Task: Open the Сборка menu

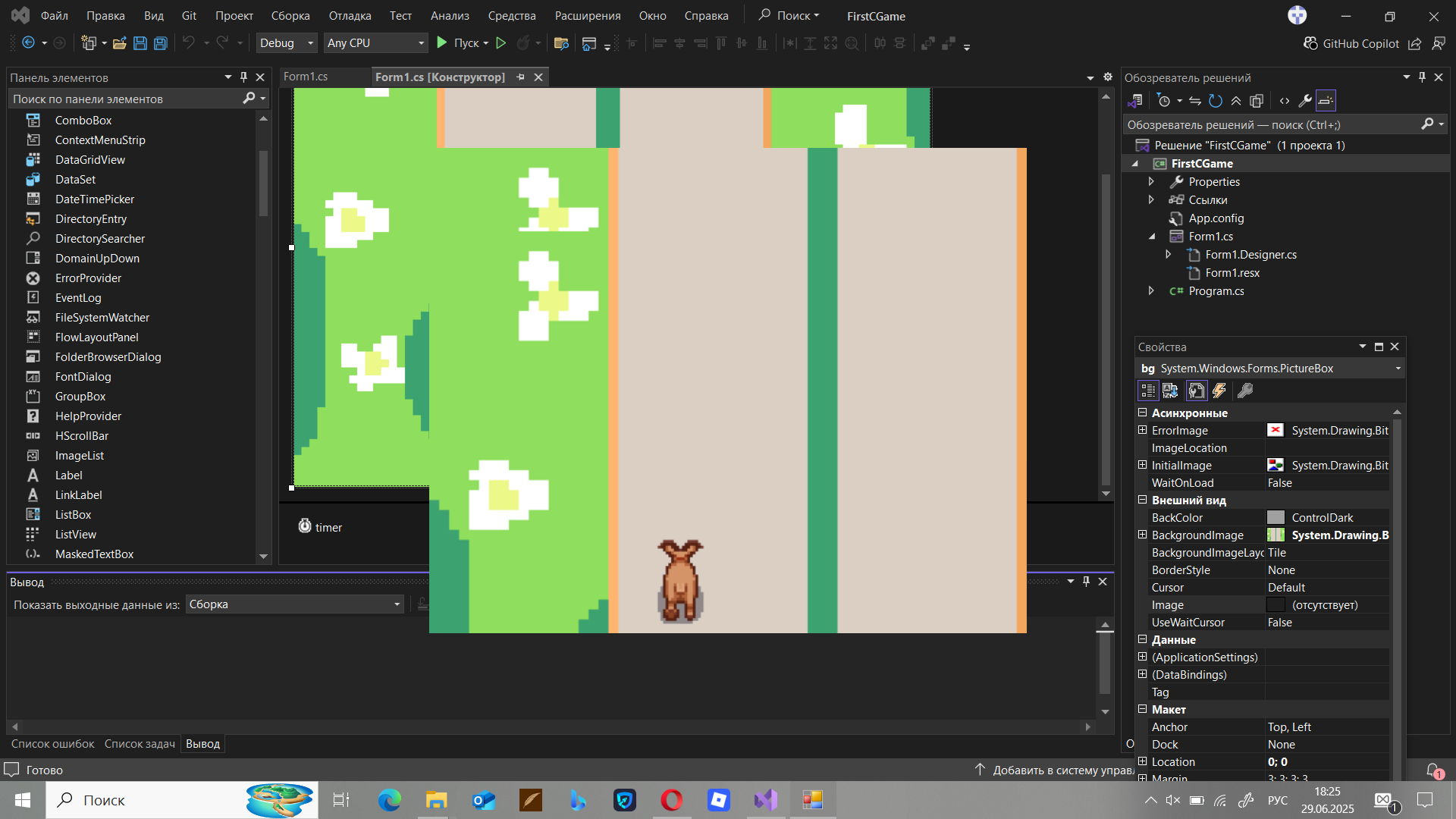Action: click(290, 16)
